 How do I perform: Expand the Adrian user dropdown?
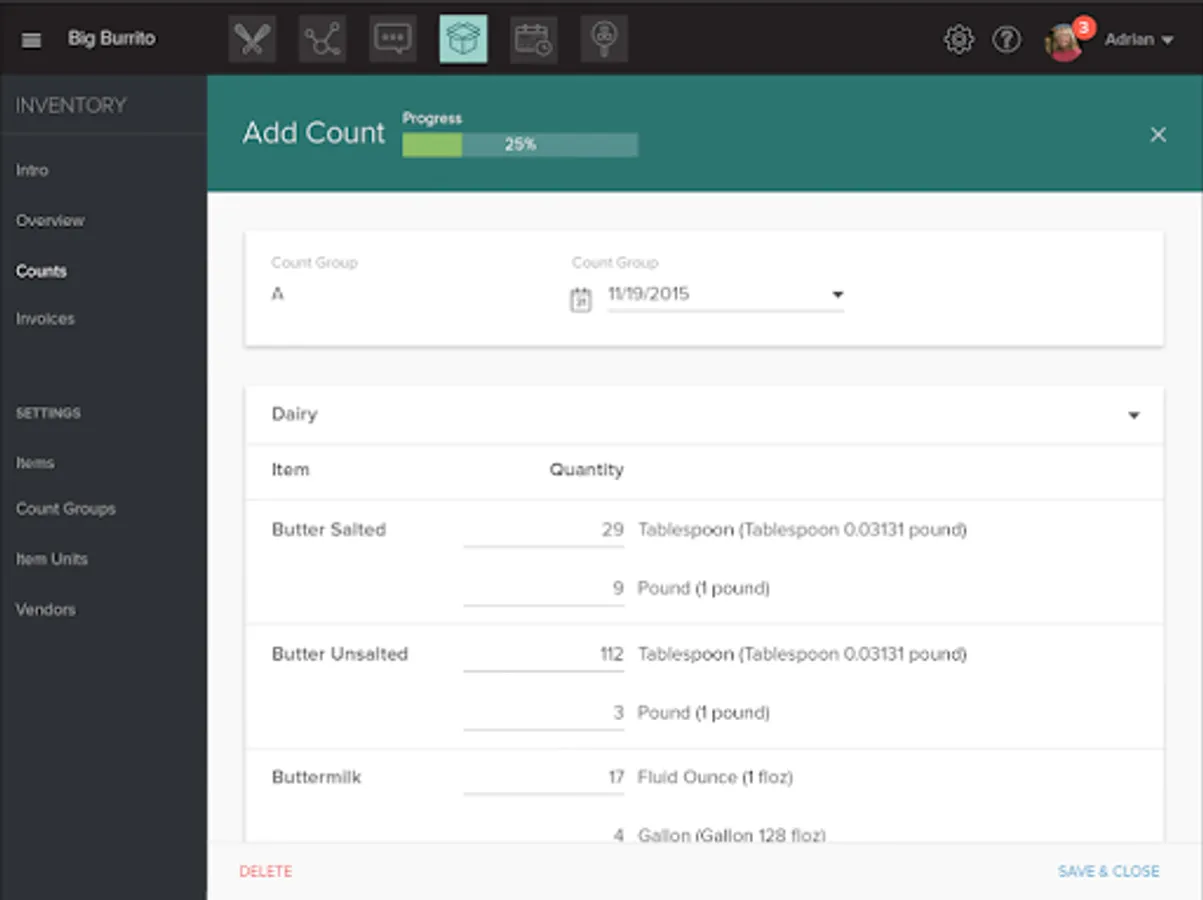(x=1139, y=40)
